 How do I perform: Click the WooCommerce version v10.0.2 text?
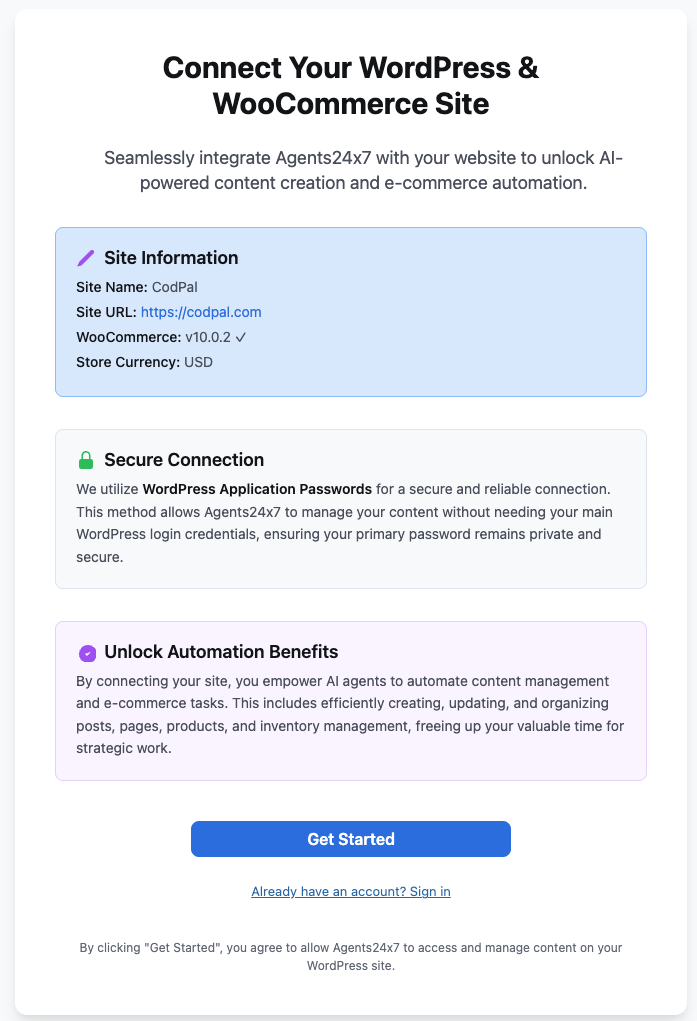pos(208,337)
